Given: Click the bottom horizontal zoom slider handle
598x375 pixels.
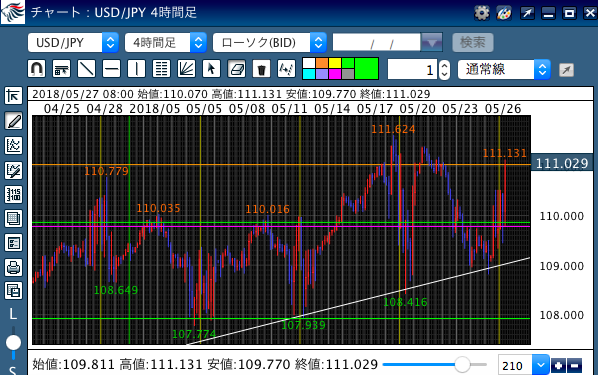Looking at the screenshot, I should (x=462, y=364).
